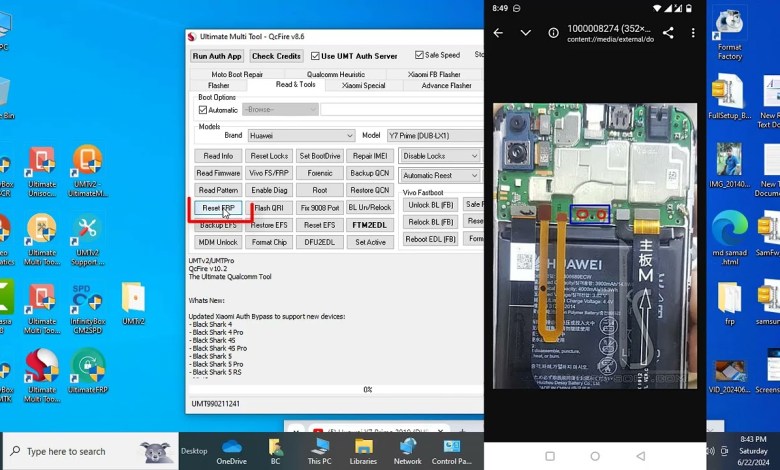Viewport: 780px width, 470px height.
Task: Click Unlock BL (FB) button
Action: [431, 205]
